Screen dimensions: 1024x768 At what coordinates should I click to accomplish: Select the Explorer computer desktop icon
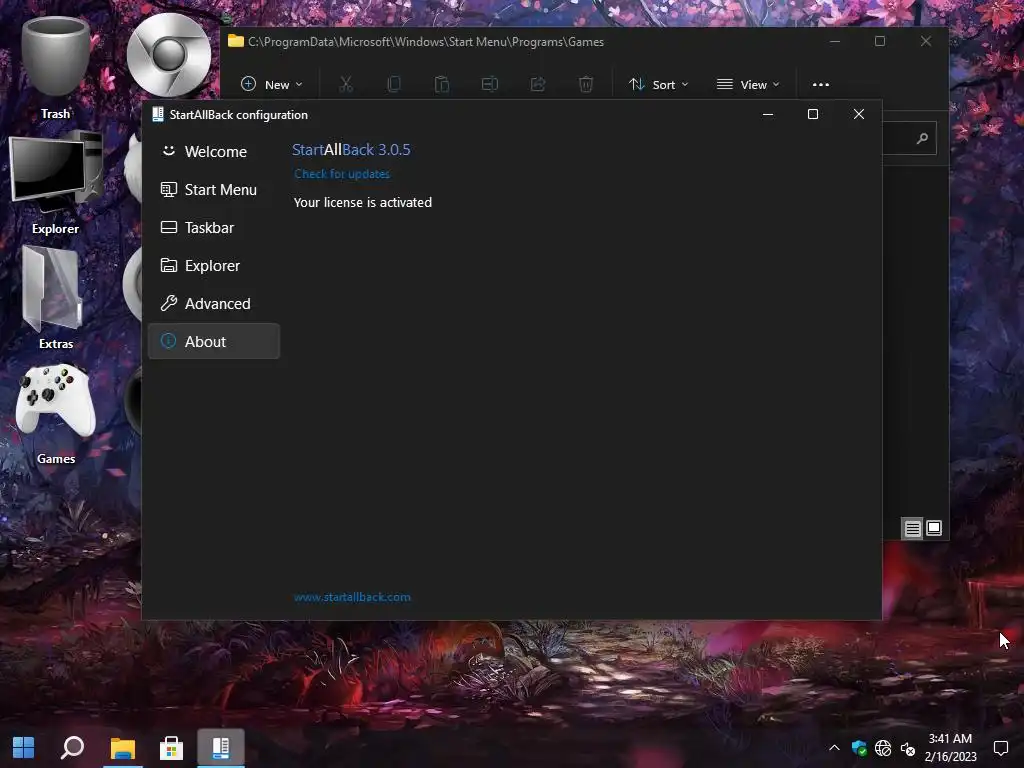[x=56, y=183]
